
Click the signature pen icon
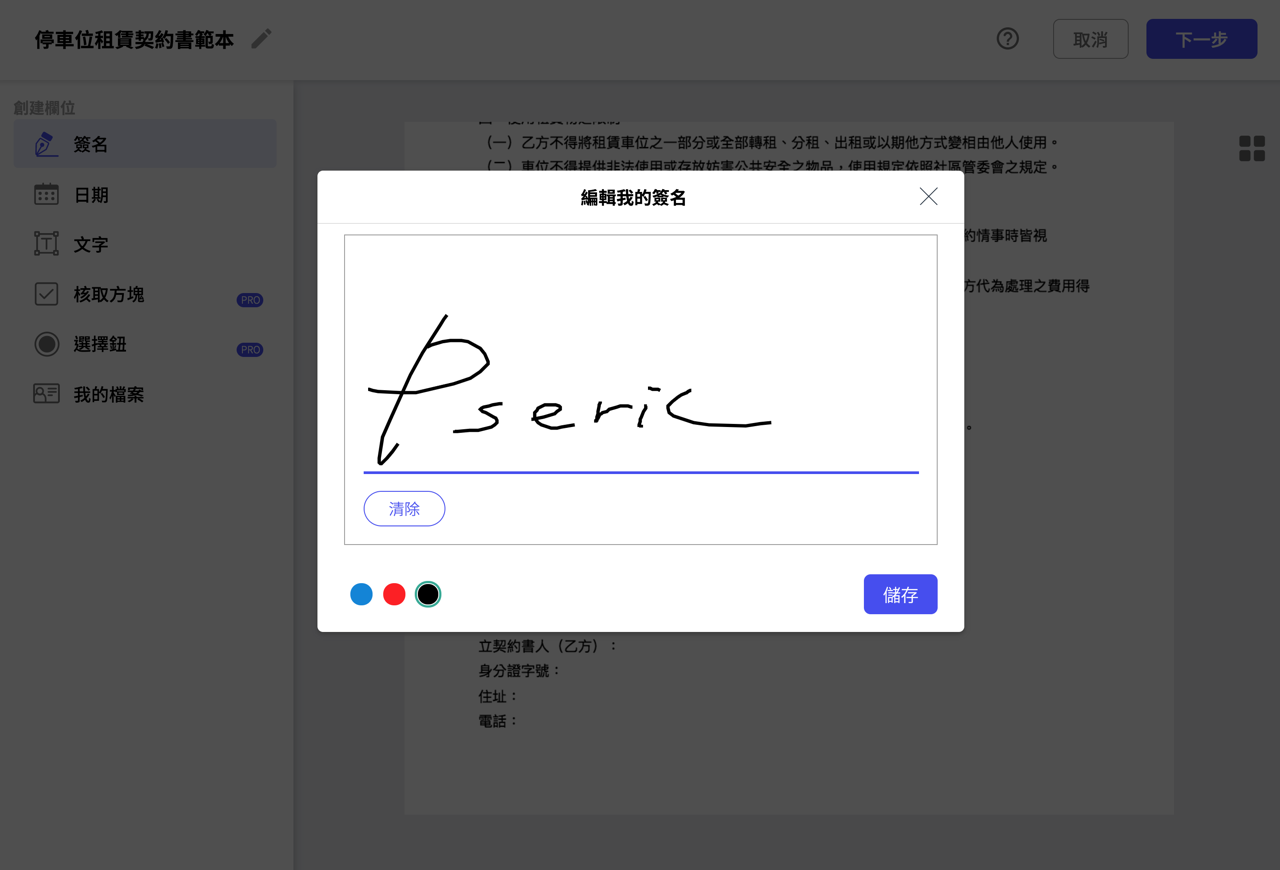46,144
